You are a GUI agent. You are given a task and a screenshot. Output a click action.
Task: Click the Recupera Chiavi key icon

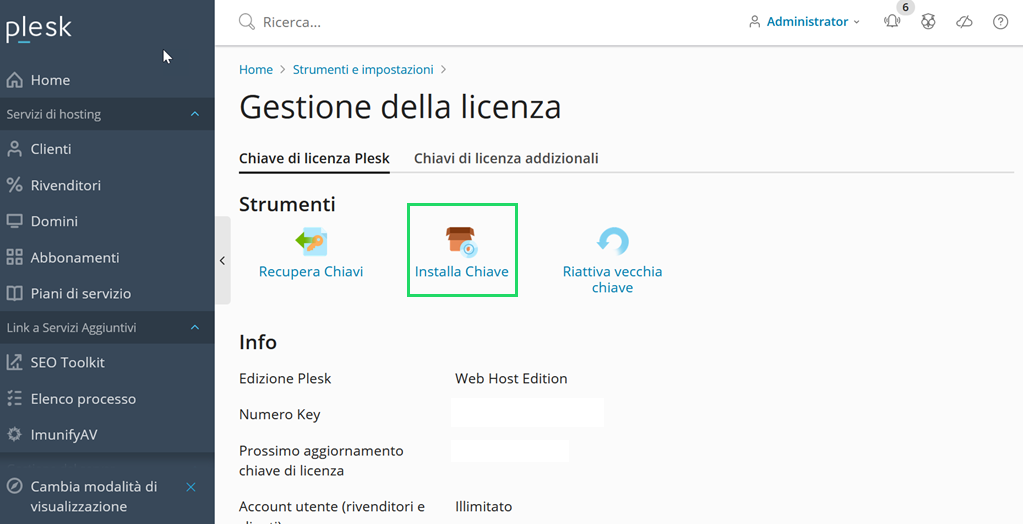(312, 242)
